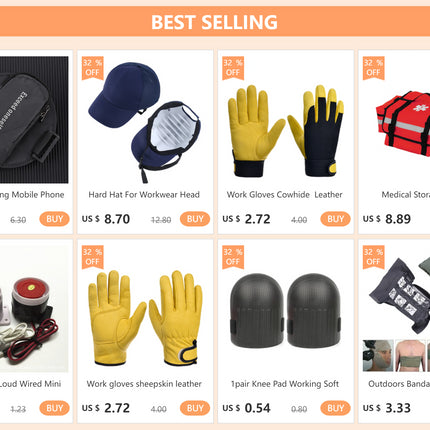Click BUY button for Knee Pad item
430x430 pixels.
tap(335, 408)
